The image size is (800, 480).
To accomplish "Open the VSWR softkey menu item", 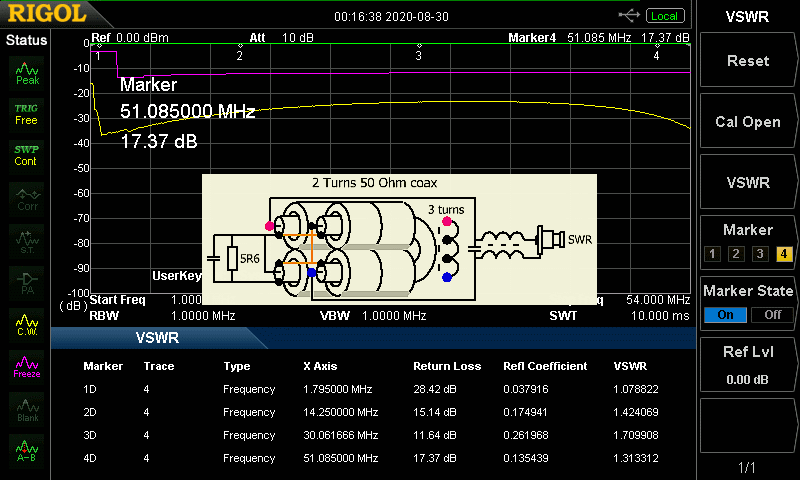I will [747, 183].
